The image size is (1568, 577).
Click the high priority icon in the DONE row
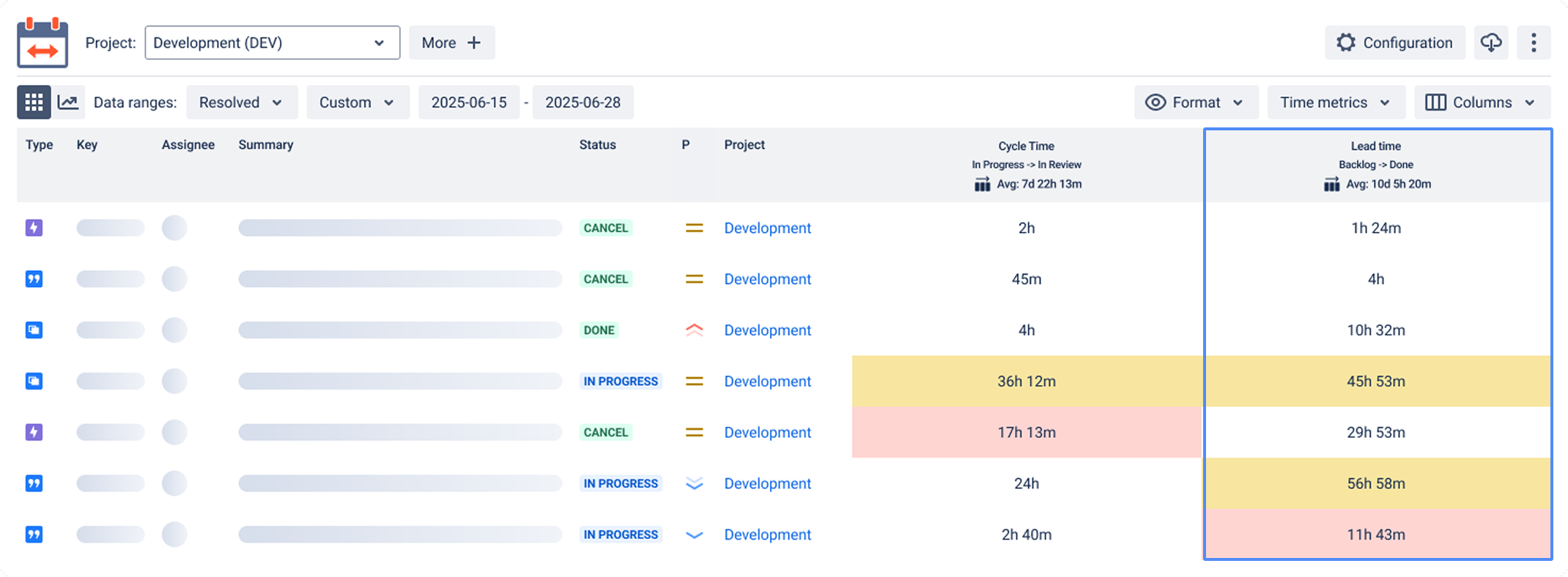pos(694,330)
